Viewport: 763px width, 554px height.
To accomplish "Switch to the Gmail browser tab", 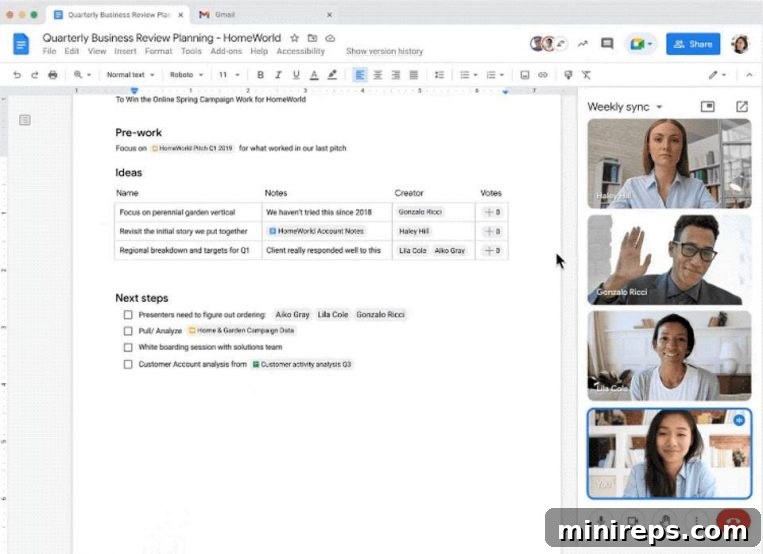I will coord(265,15).
